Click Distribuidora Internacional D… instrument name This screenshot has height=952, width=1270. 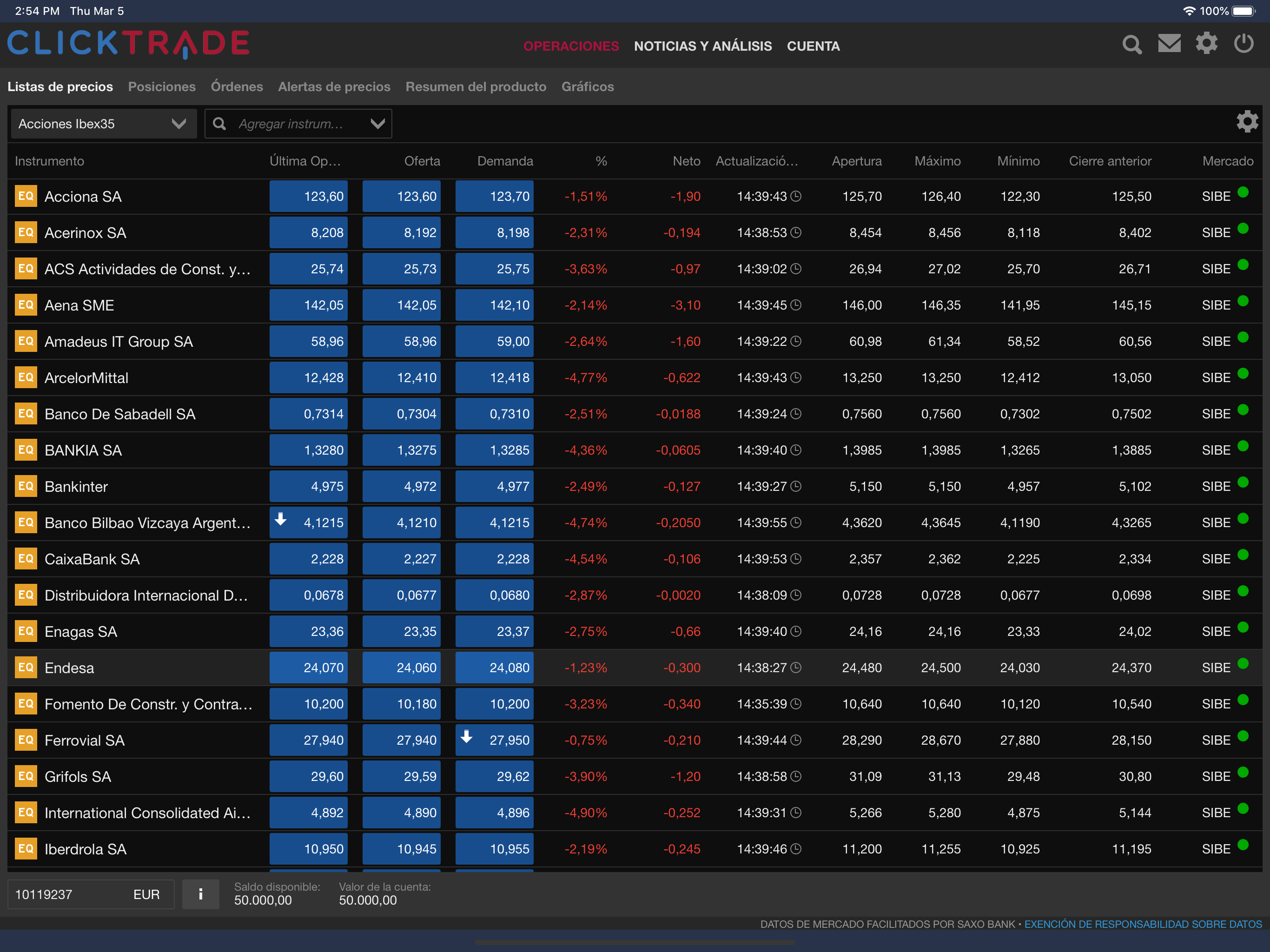tap(146, 595)
